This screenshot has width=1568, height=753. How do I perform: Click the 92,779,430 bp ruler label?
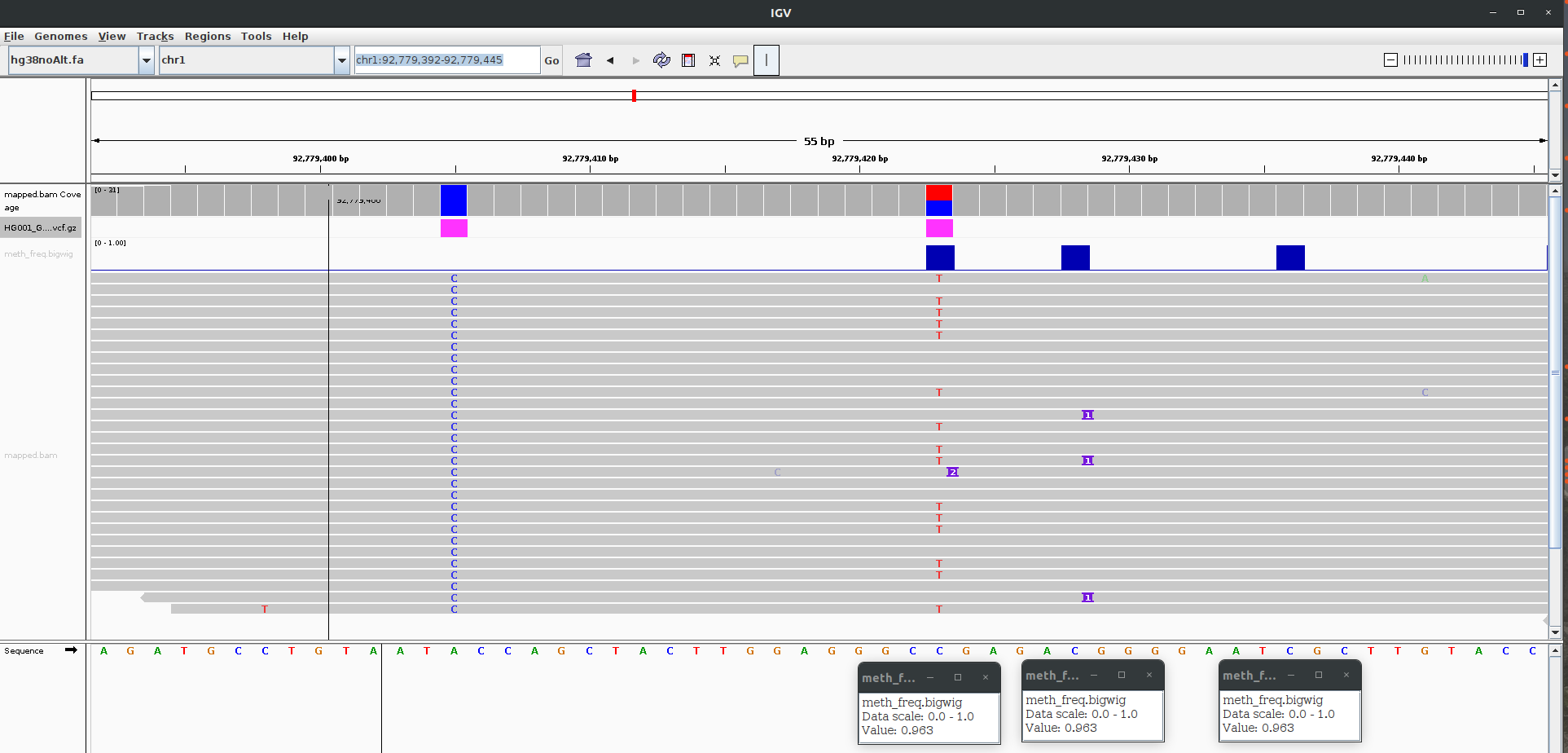[1130, 159]
